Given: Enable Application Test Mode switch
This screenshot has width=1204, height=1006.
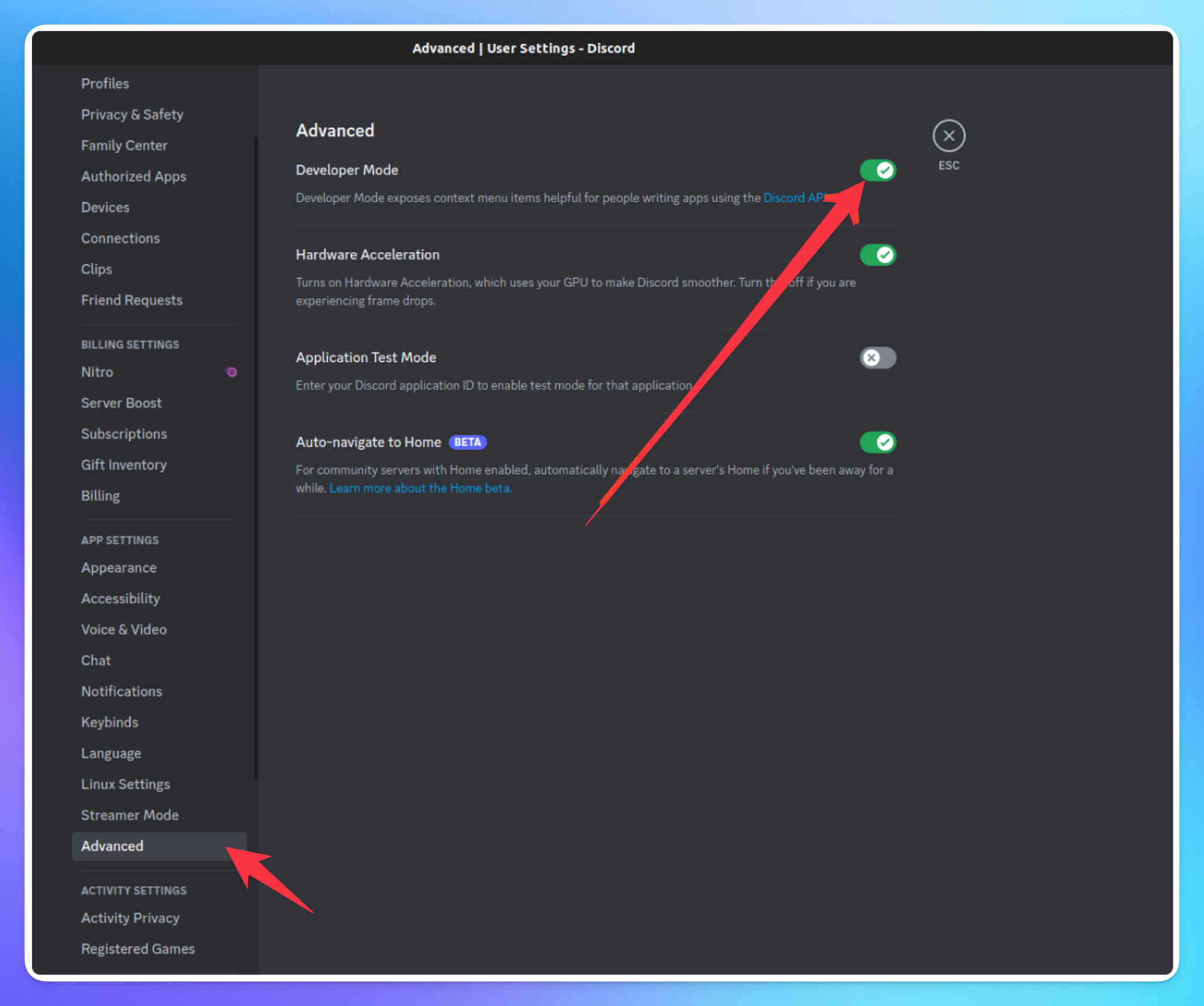Looking at the screenshot, I should pyautogui.click(x=877, y=358).
